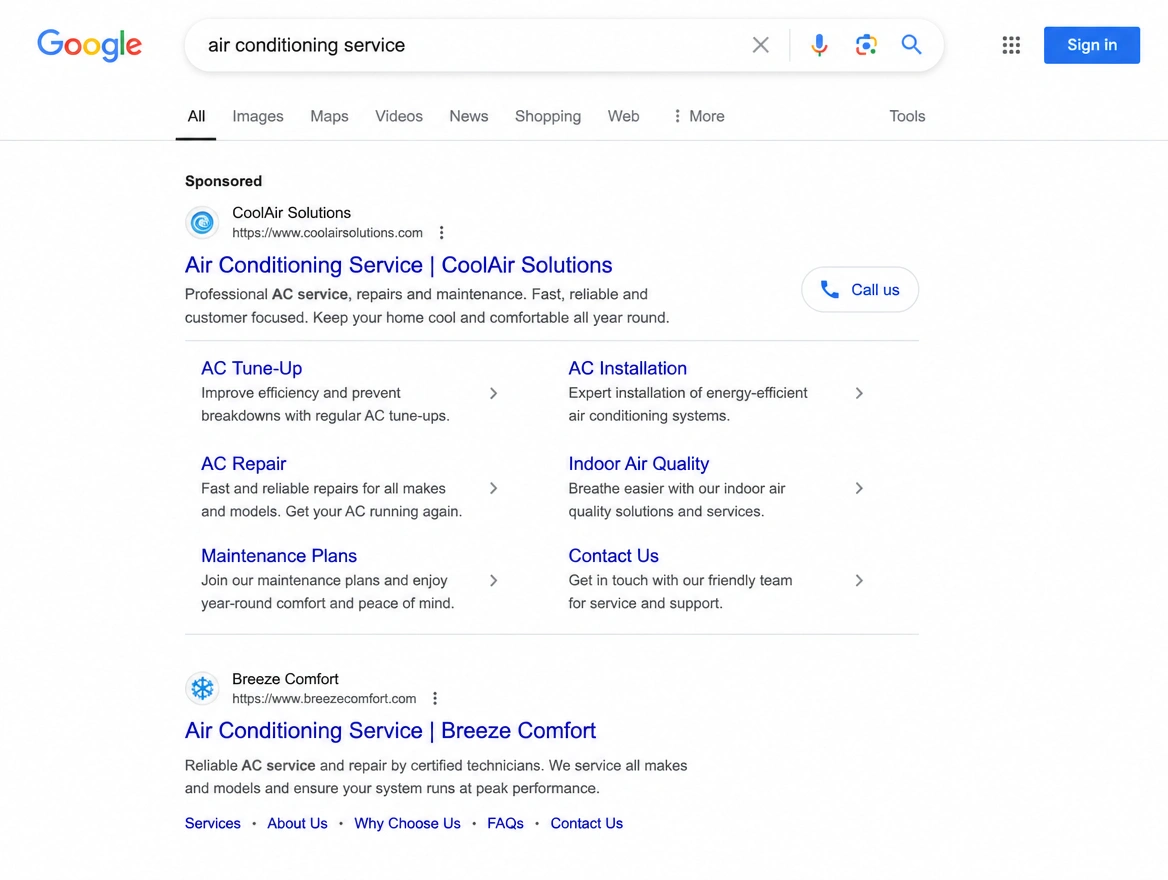Image resolution: width=1168 pixels, height=880 pixels.
Task: Click the CoolAir Solutions favicon
Action: click(x=202, y=222)
